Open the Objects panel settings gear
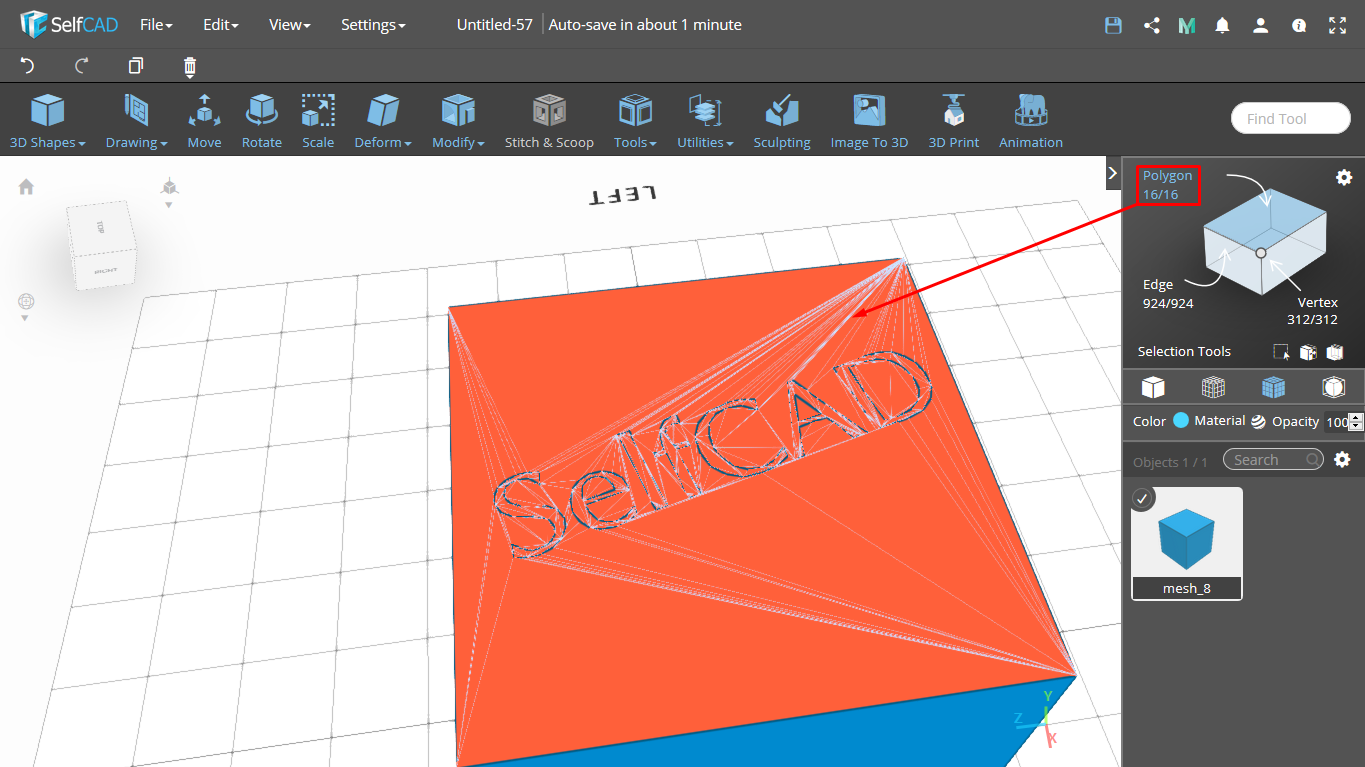 1343,460
